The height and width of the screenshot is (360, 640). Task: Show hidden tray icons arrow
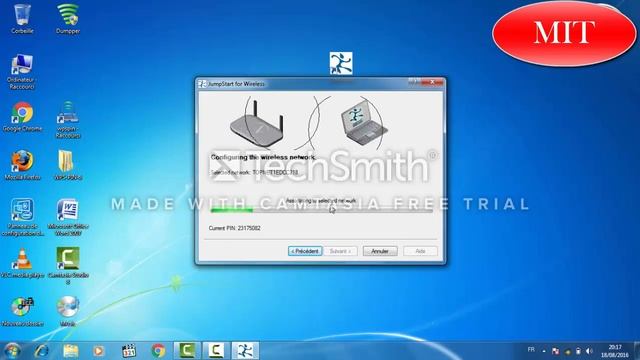[x=544, y=351]
